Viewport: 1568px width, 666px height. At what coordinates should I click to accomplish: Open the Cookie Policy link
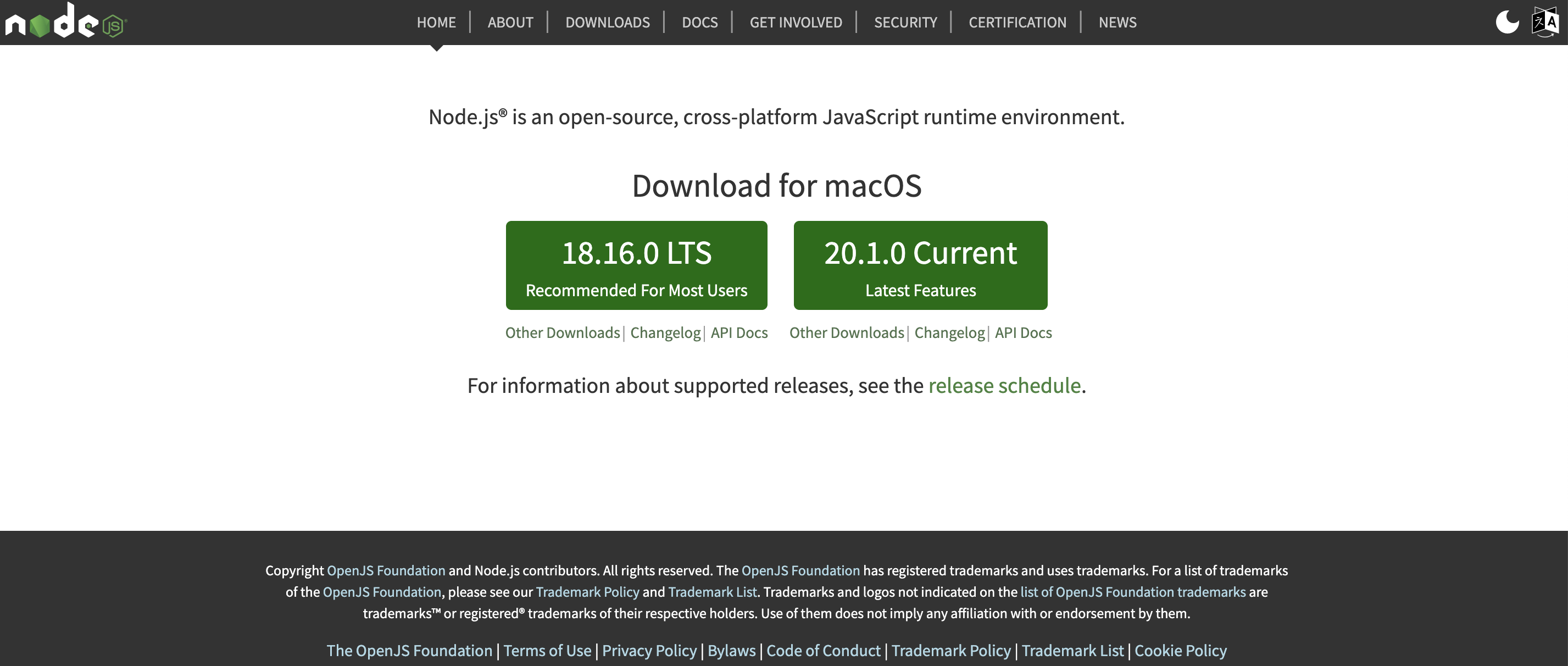[1180, 650]
